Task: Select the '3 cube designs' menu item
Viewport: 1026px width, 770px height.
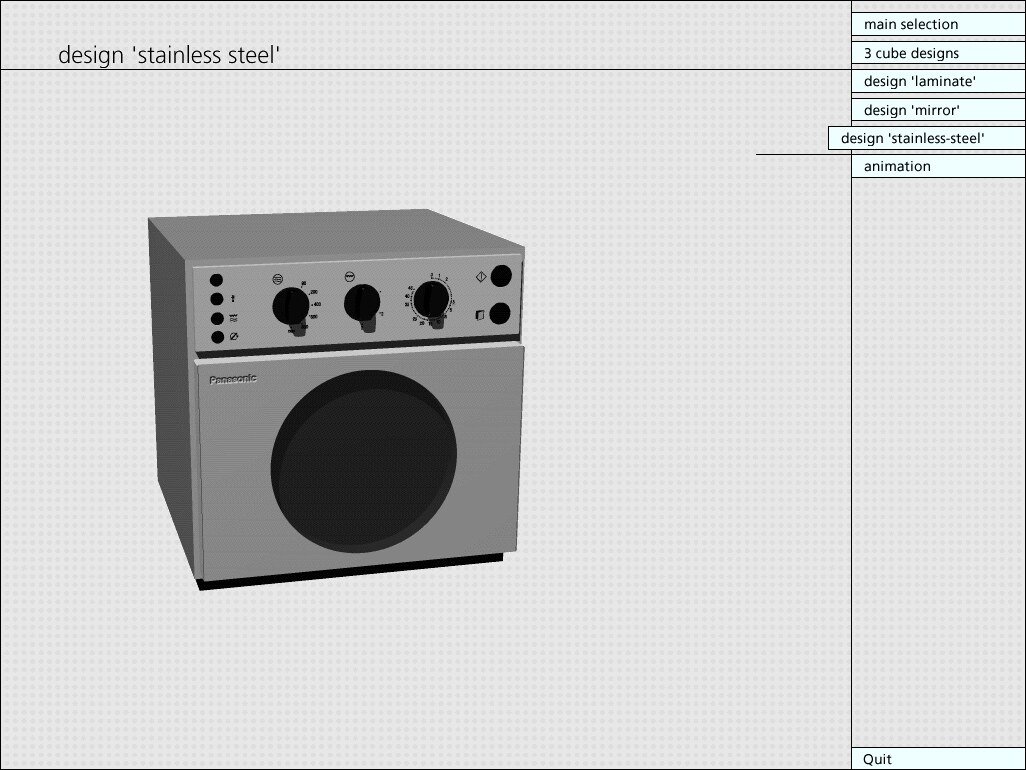Action: point(938,53)
